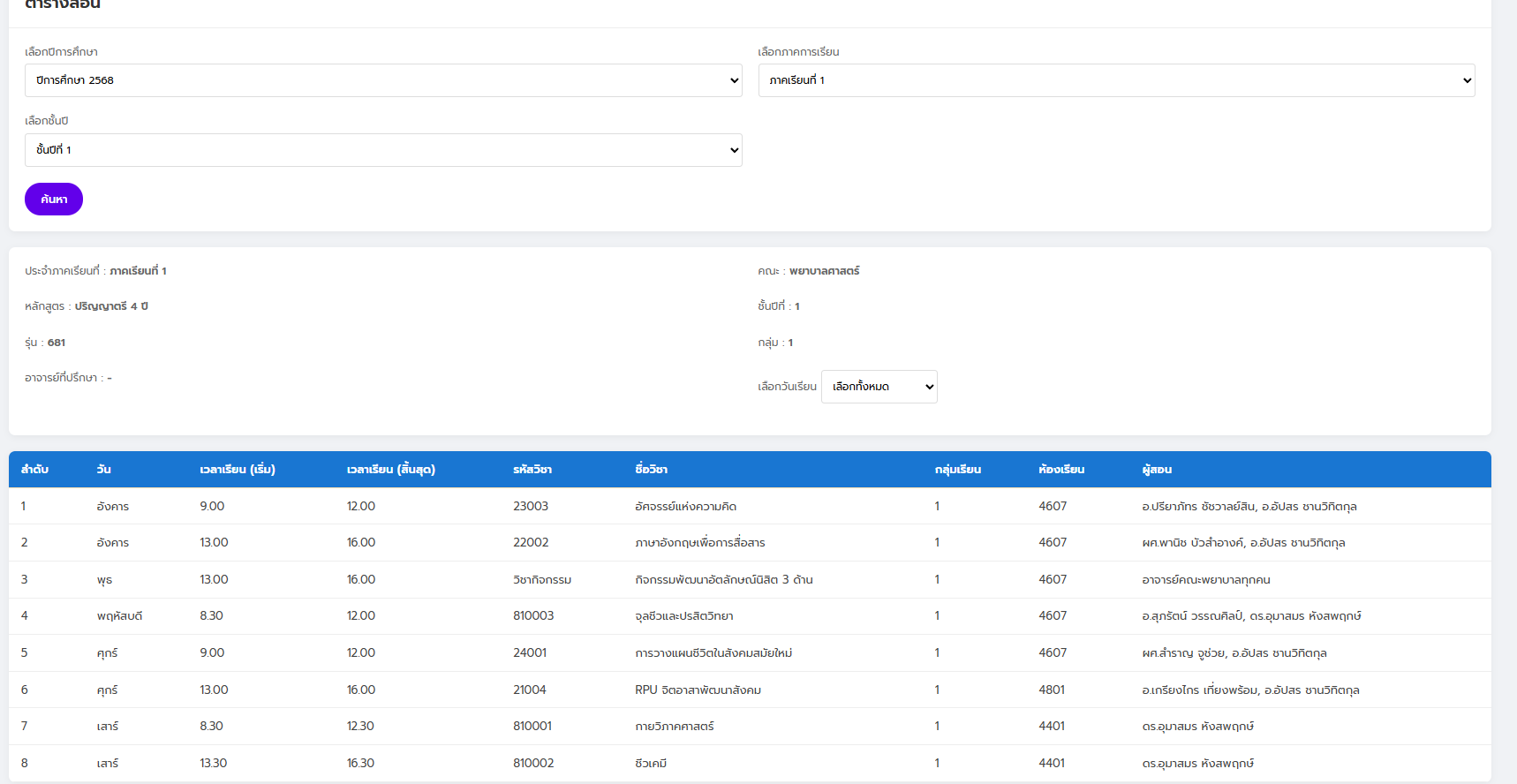Image resolution: width=1517 pixels, height=784 pixels.
Task: Select course code 23003 in first row
Action: pos(531,507)
